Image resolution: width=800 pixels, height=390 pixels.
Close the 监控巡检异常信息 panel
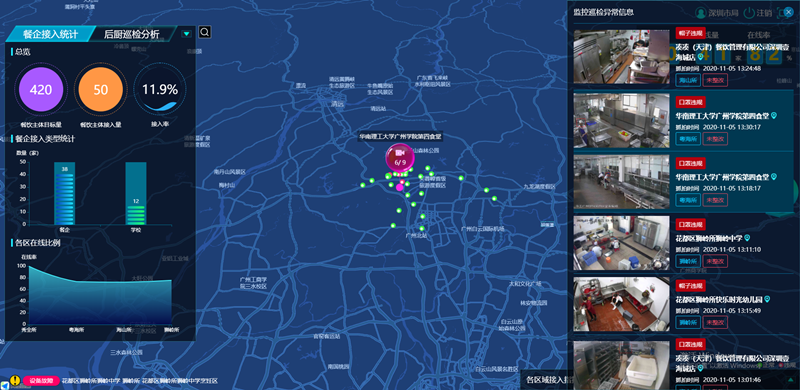pos(788,12)
